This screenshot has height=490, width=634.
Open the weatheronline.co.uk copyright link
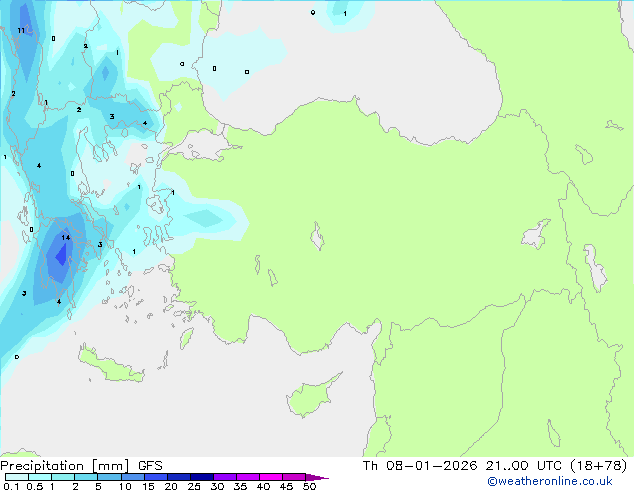pyautogui.click(x=550, y=481)
